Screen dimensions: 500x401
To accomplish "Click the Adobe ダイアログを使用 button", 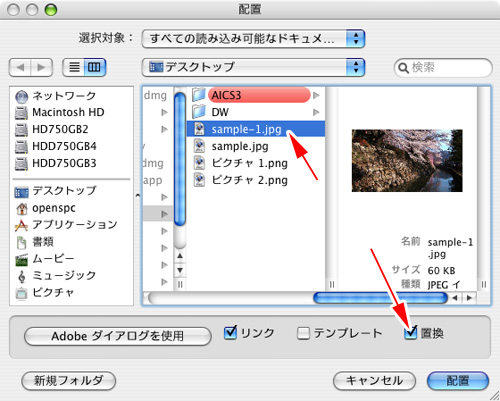I will [118, 336].
